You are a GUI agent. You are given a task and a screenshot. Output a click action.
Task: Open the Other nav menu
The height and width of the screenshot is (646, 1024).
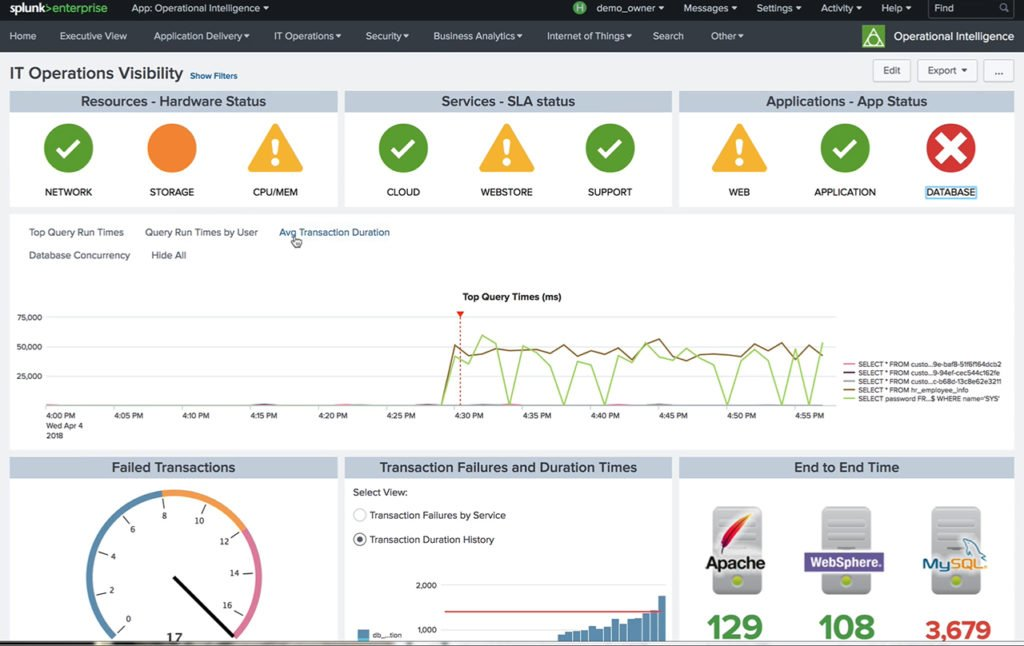[x=727, y=36]
